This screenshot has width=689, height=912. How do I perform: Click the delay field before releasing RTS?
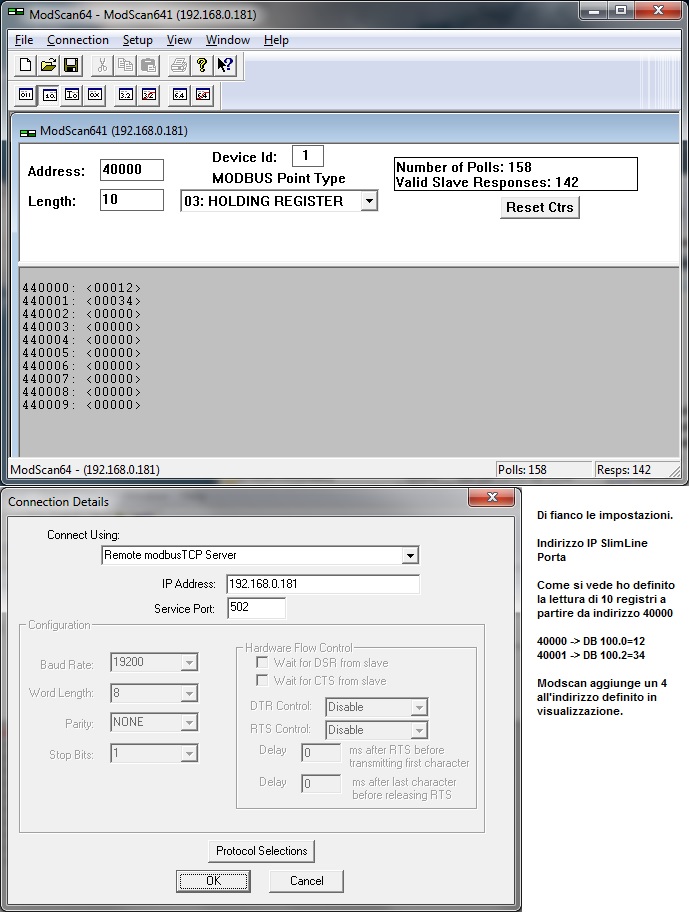click(x=321, y=783)
